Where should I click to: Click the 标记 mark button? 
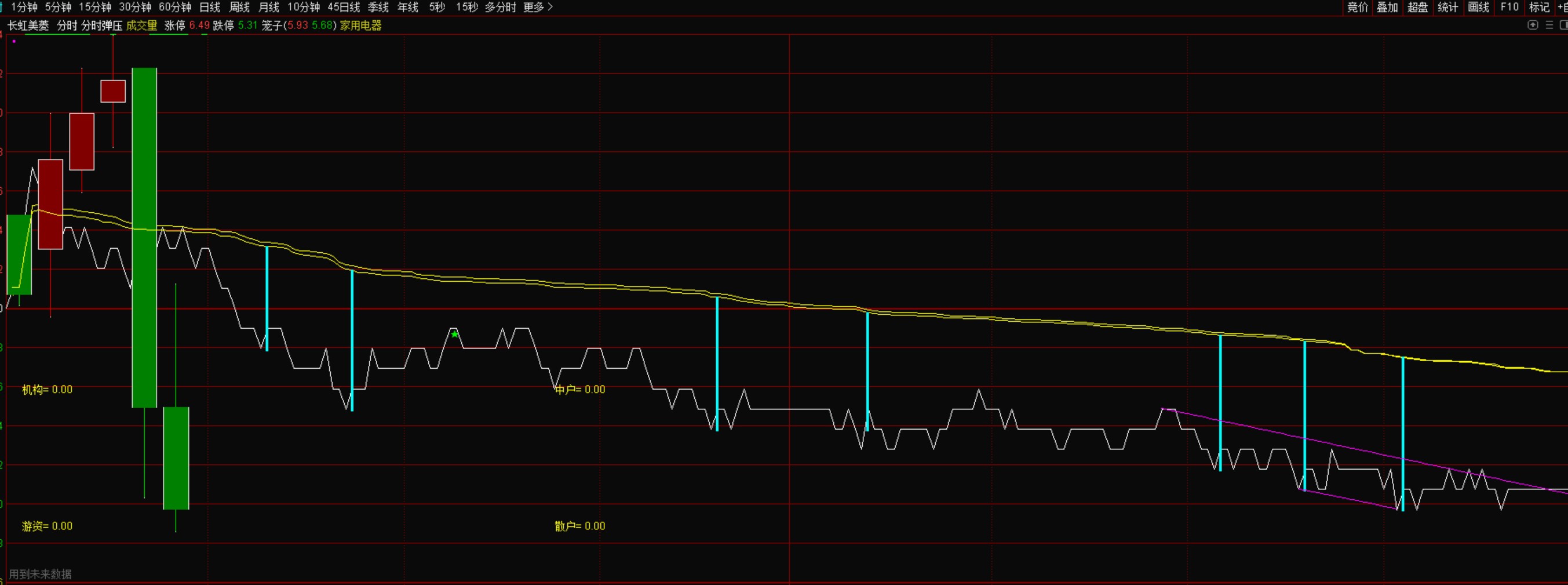click(x=1540, y=8)
